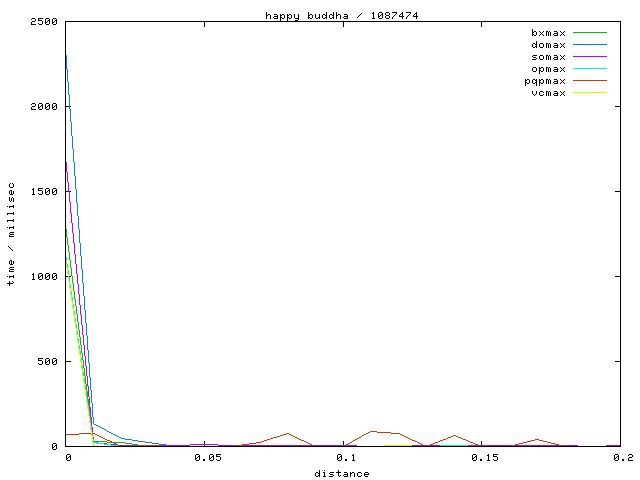Click the green bxmax legend line sample
Image resolution: width=640 pixels, height=480 pixels.
point(590,33)
